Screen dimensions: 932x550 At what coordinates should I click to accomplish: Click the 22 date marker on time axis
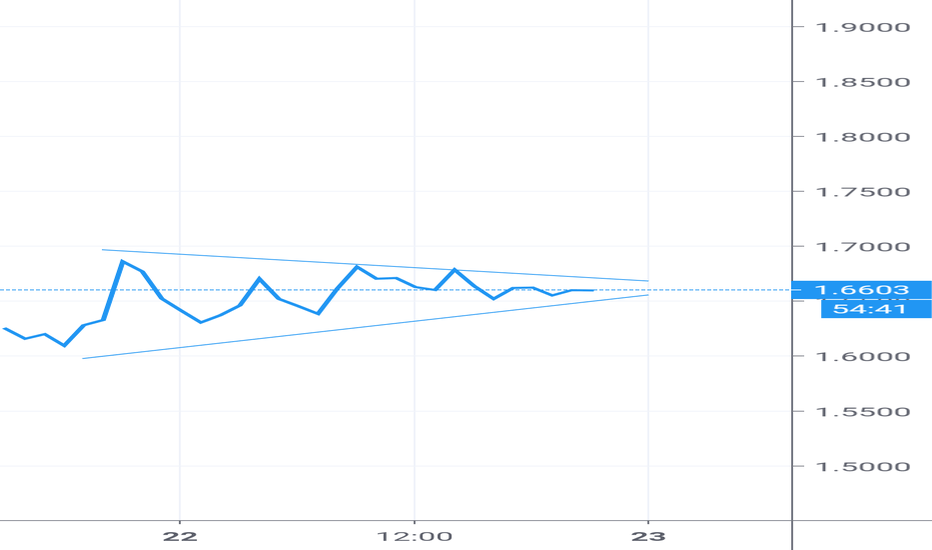[x=180, y=536]
